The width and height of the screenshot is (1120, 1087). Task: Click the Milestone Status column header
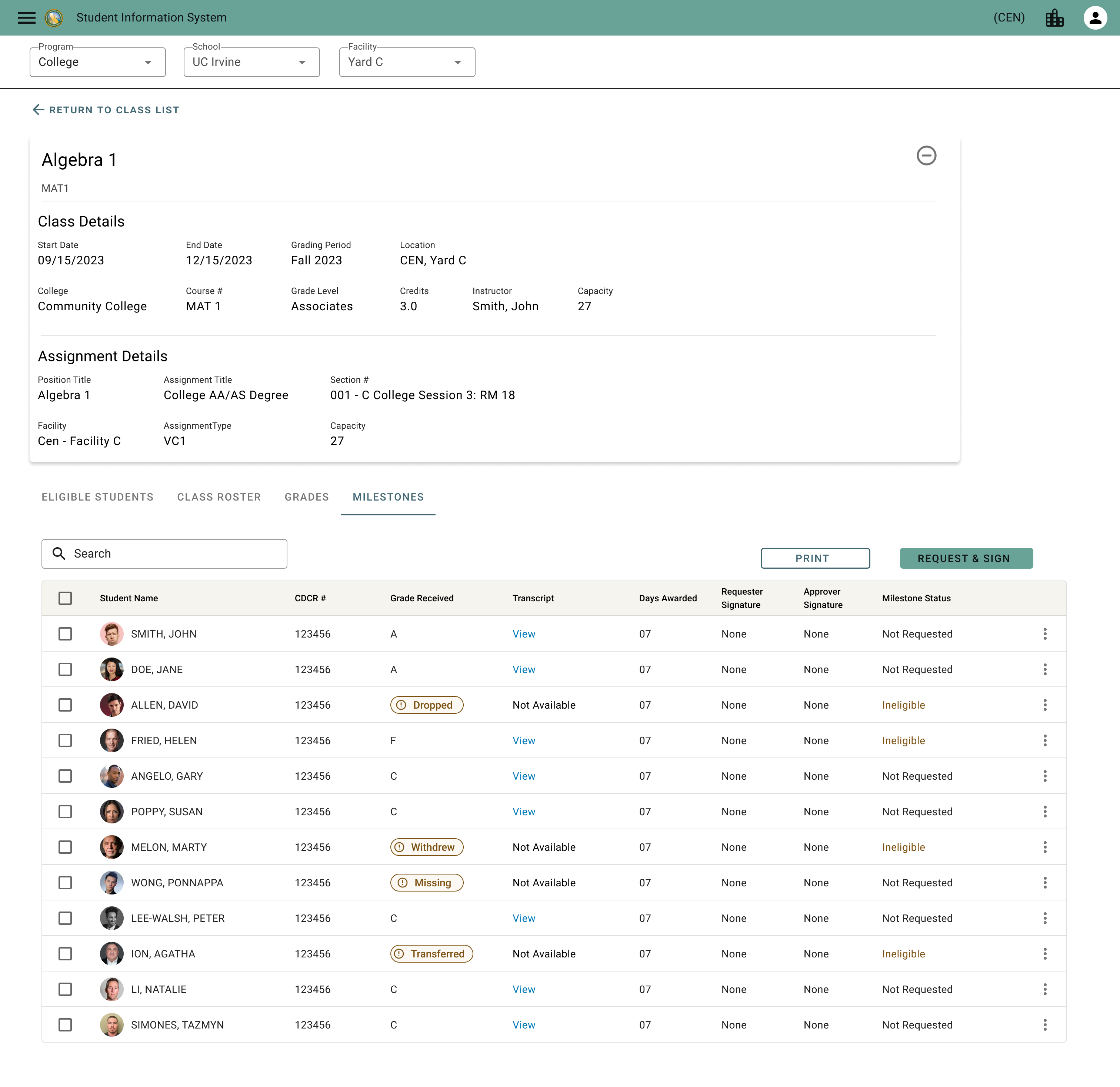click(x=916, y=598)
